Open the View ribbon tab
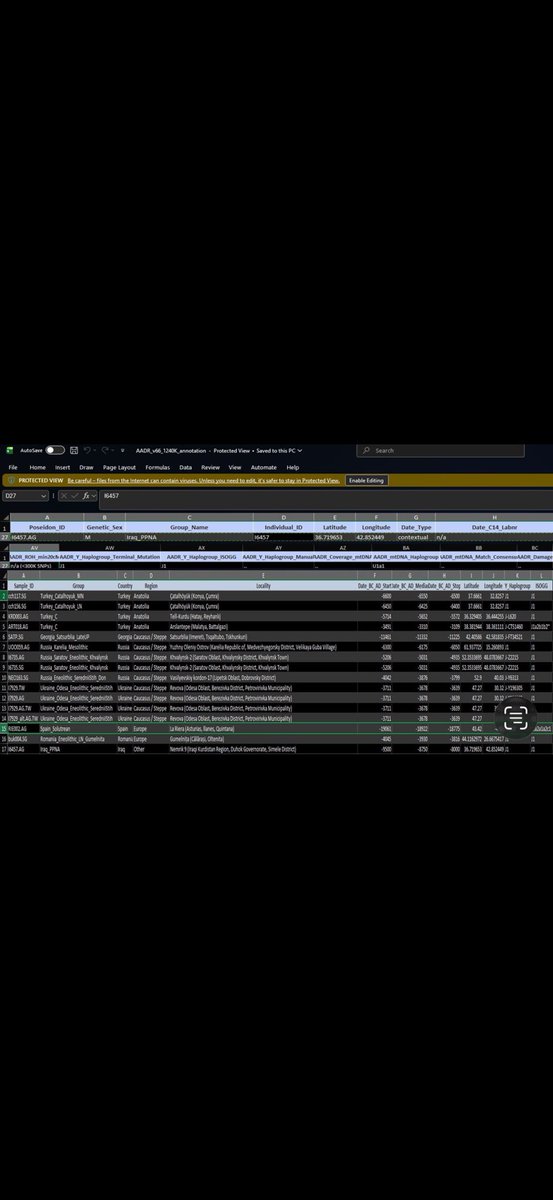 coord(235,467)
